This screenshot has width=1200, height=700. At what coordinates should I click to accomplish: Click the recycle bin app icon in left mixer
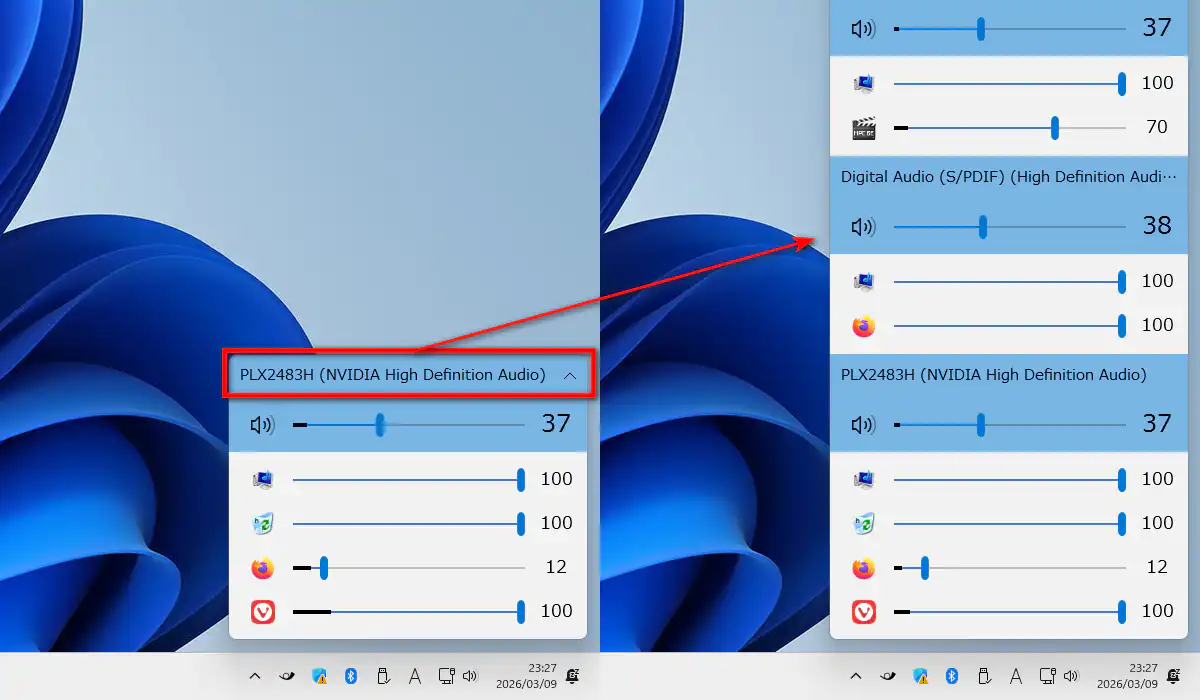(262, 523)
